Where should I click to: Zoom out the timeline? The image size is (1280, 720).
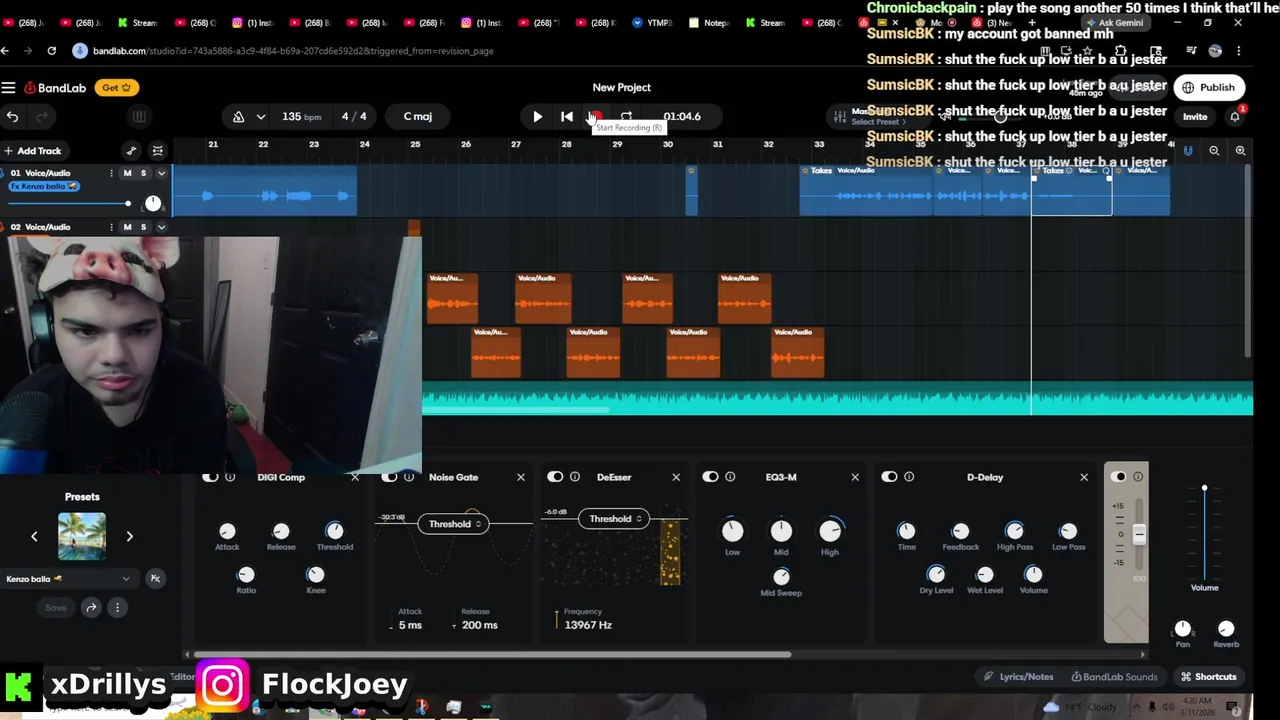point(1214,151)
